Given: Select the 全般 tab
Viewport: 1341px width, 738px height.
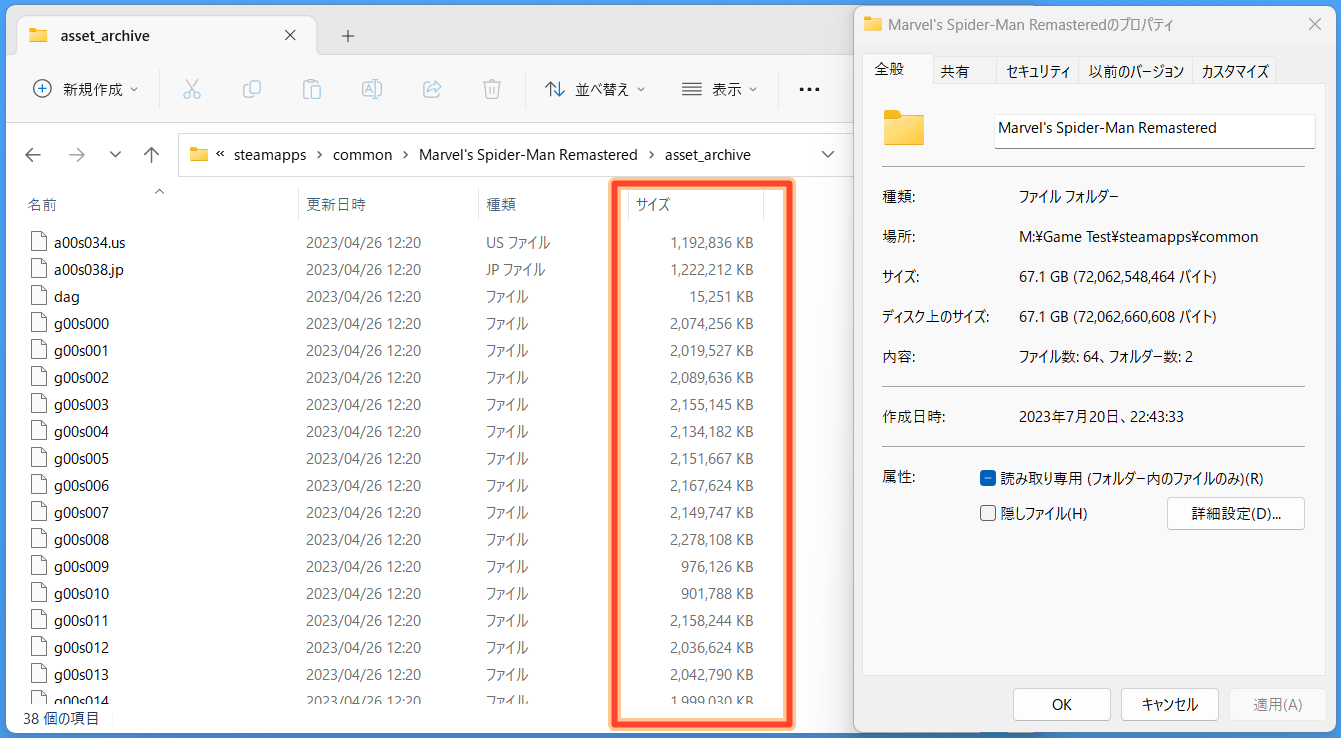Looking at the screenshot, I should point(889,69).
